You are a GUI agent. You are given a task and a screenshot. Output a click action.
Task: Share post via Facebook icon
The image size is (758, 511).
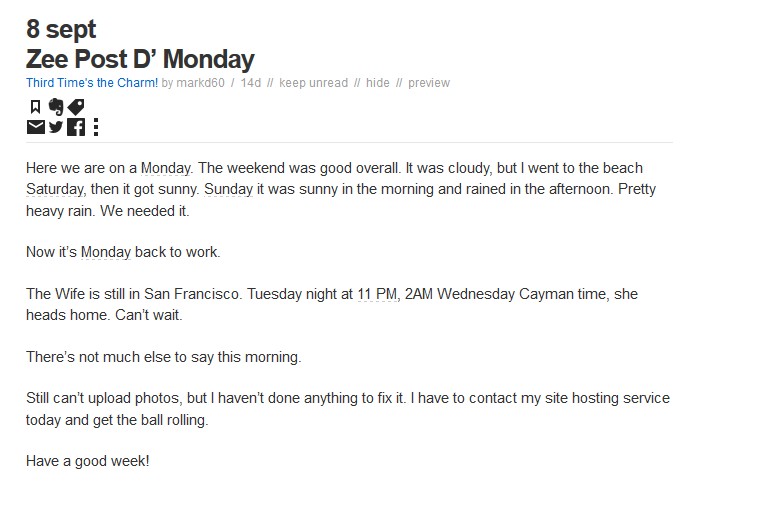(x=76, y=127)
